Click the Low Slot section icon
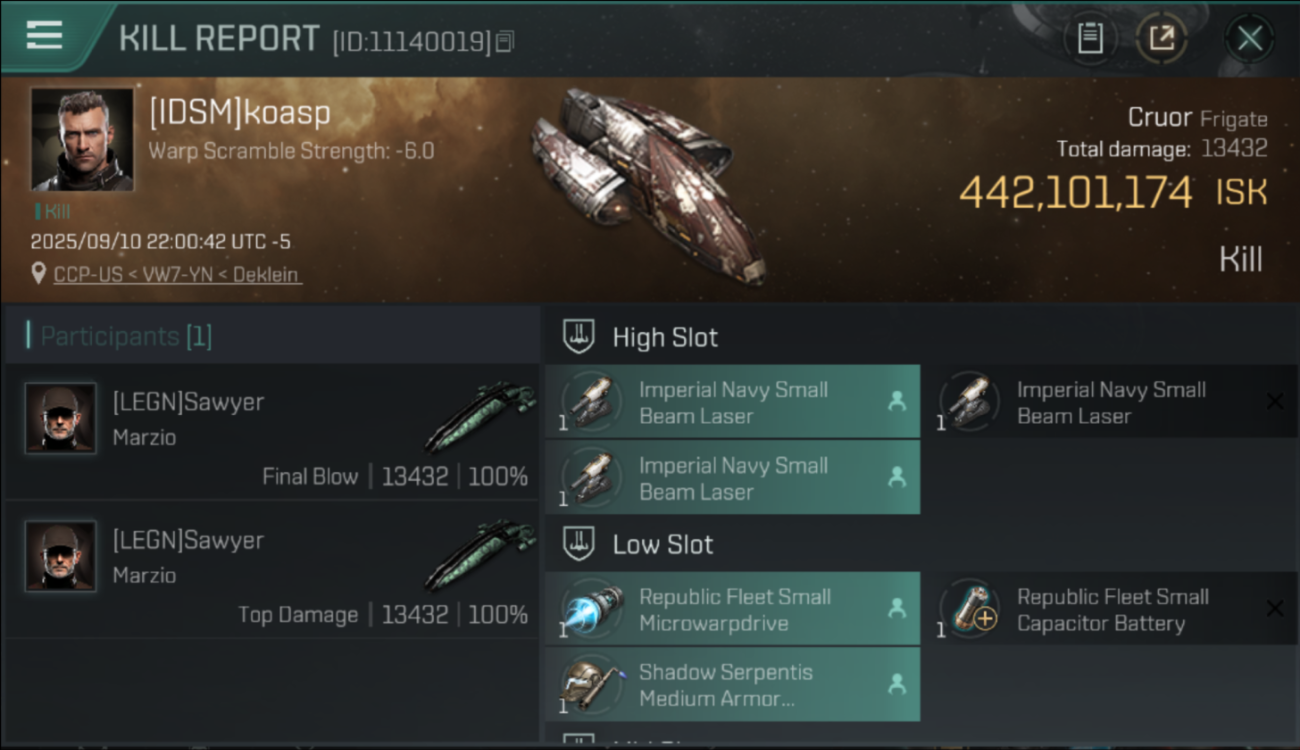This screenshot has height=750, width=1300. (579, 545)
